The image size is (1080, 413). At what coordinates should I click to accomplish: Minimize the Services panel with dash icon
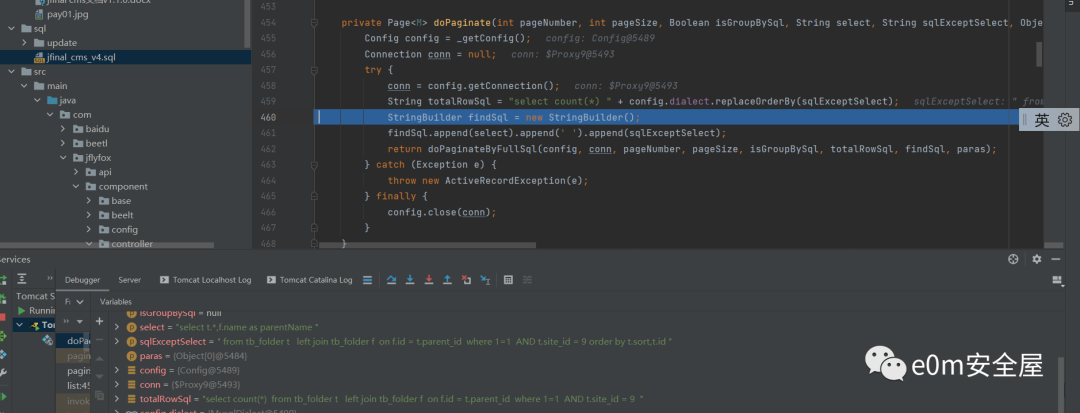click(1057, 260)
